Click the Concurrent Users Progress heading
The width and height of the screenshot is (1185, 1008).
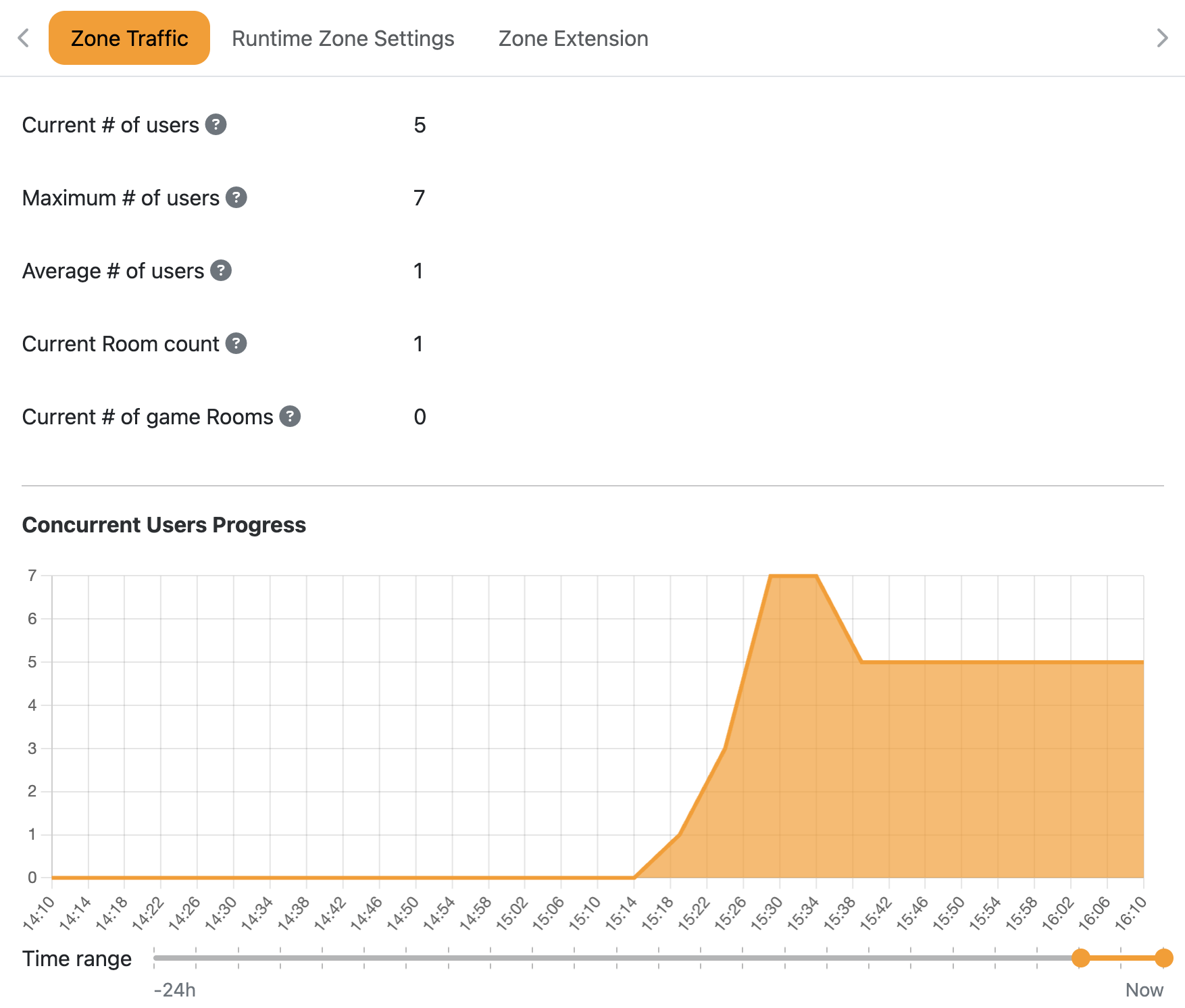click(x=164, y=525)
